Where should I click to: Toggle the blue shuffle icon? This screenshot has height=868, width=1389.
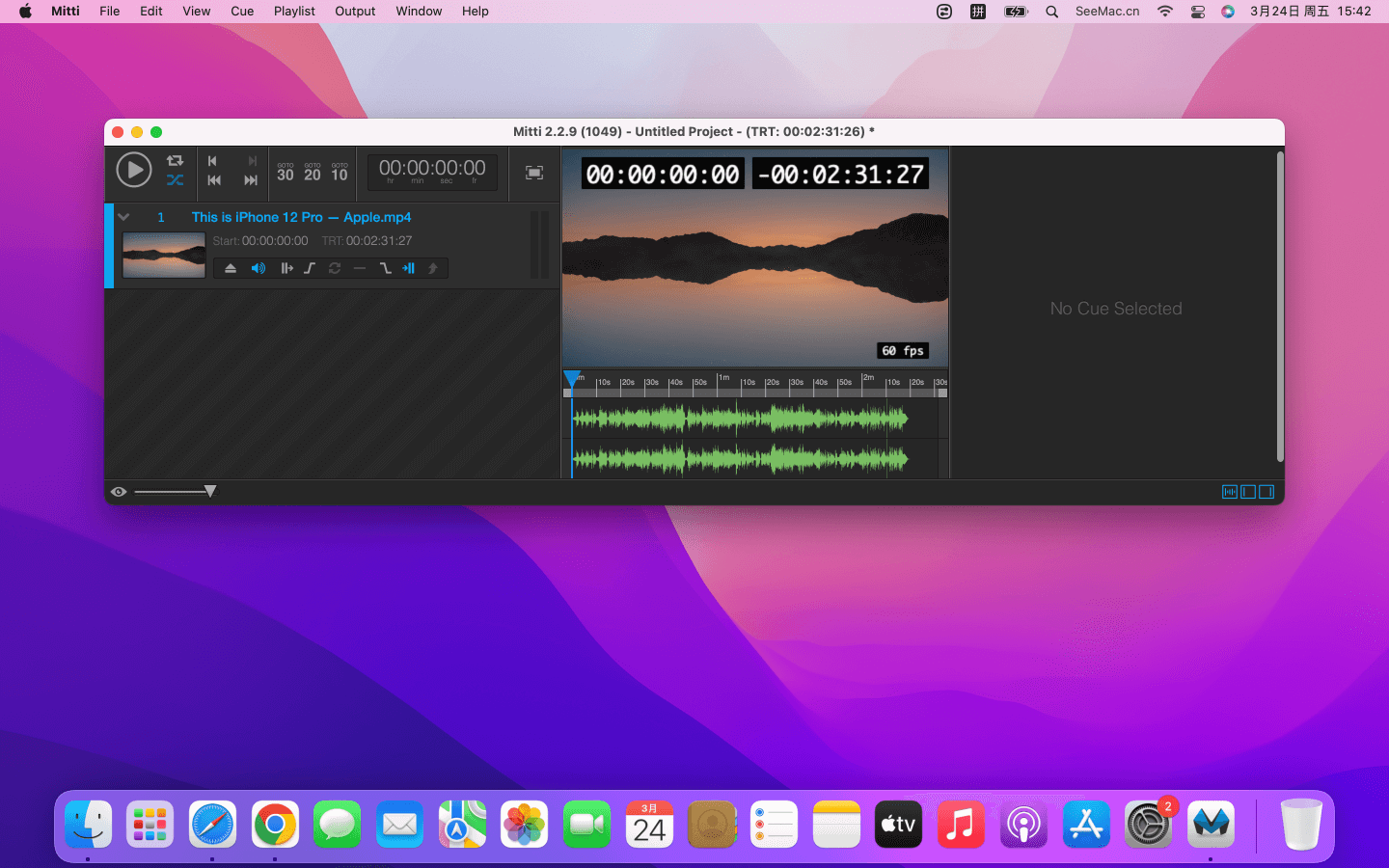[175, 180]
